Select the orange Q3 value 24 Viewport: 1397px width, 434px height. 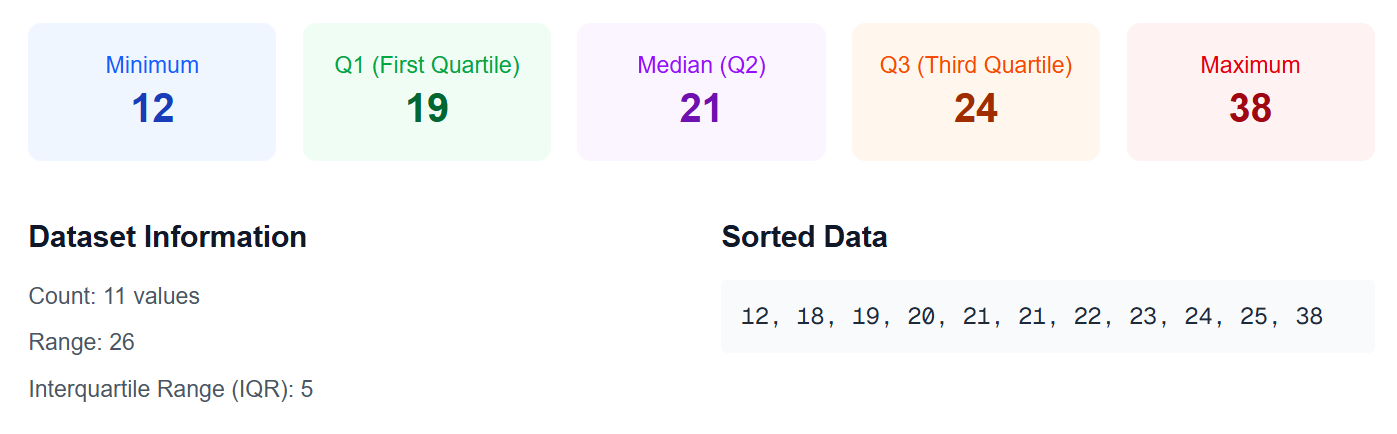pyautogui.click(x=976, y=108)
